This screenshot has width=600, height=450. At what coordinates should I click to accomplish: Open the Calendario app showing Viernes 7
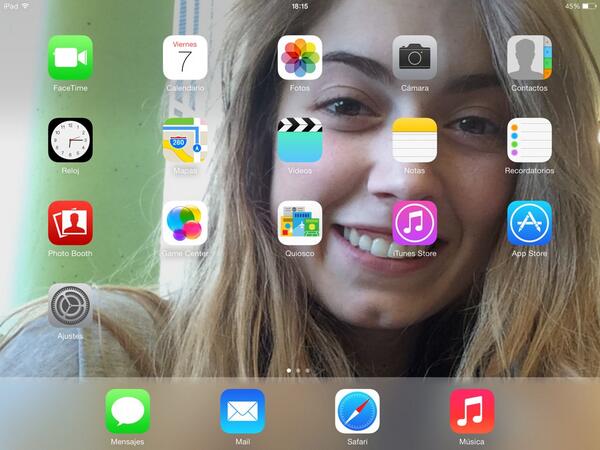185,57
